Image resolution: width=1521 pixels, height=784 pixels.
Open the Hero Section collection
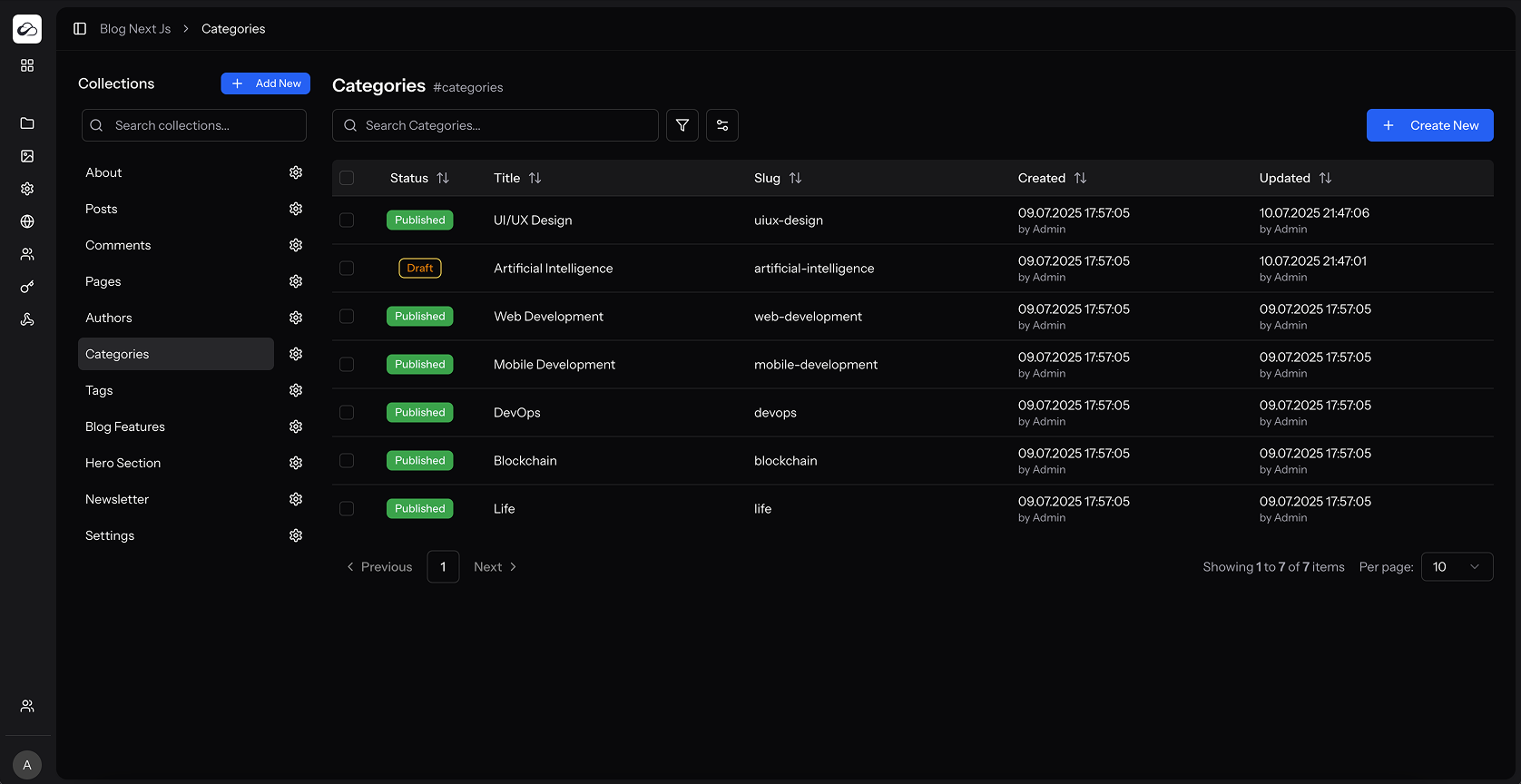pyautogui.click(x=176, y=463)
